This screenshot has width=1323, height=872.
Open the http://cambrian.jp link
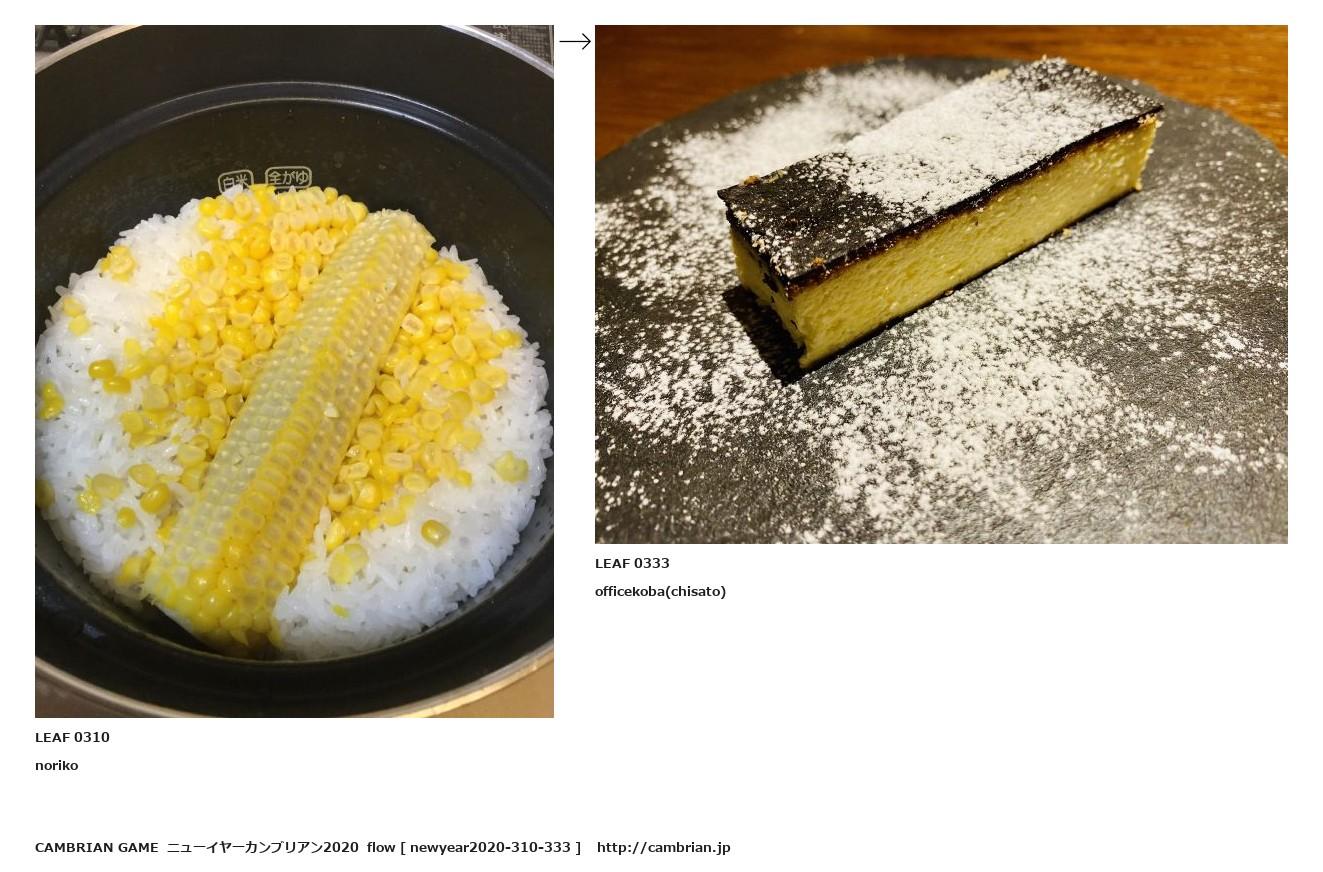point(664,847)
